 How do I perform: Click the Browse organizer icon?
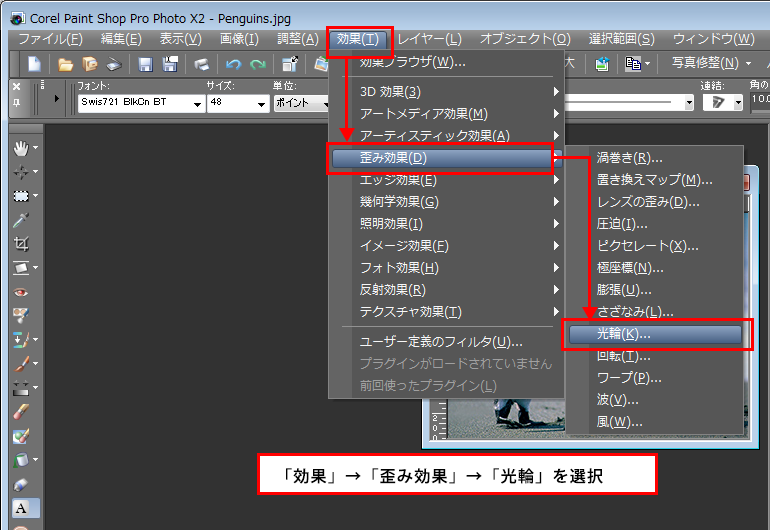point(89,64)
